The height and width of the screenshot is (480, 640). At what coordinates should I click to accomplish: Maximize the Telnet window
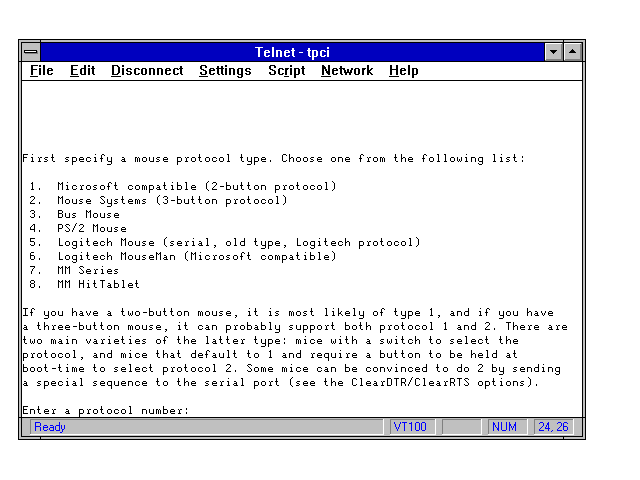coord(572,51)
